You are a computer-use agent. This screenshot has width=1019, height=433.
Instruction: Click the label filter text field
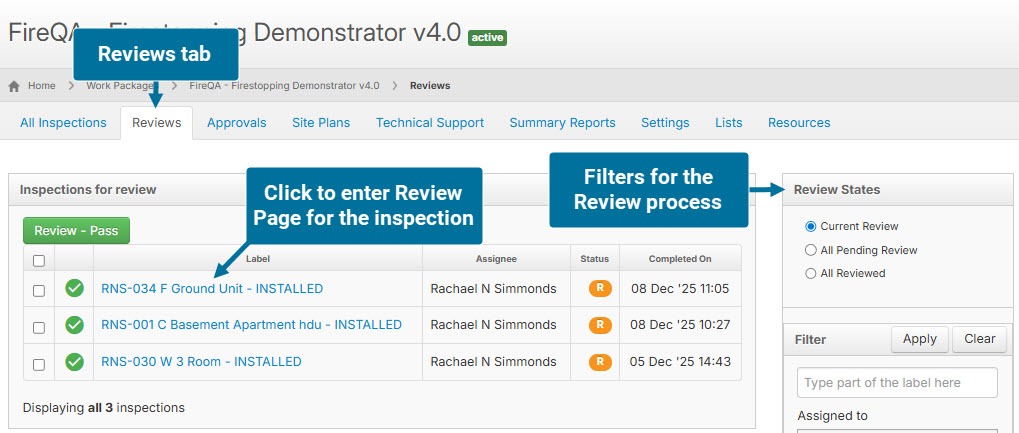point(897,383)
